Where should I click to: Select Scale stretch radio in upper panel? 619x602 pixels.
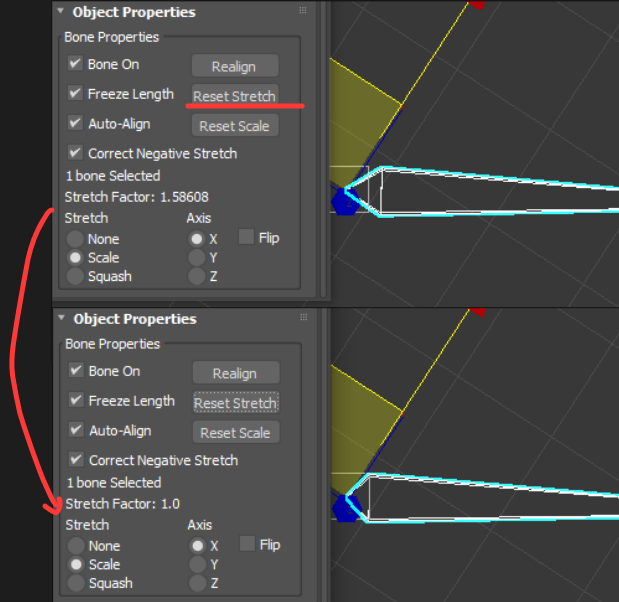pyautogui.click(x=75, y=257)
